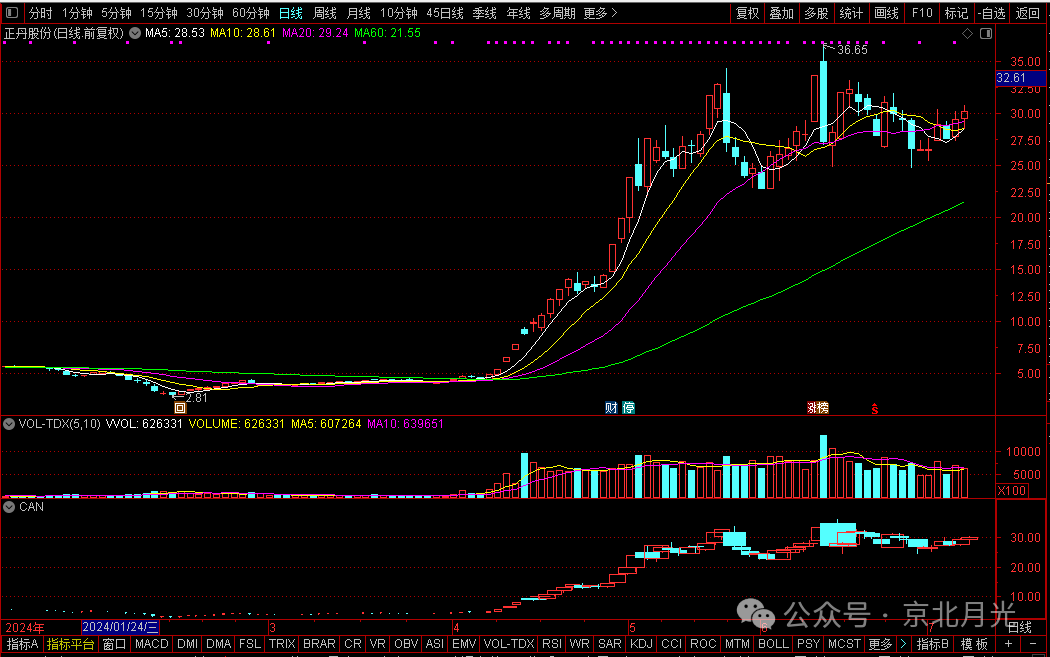Click the plus zoom button at bottom-right
The height and width of the screenshot is (657, 1050).
[1009, 644]
